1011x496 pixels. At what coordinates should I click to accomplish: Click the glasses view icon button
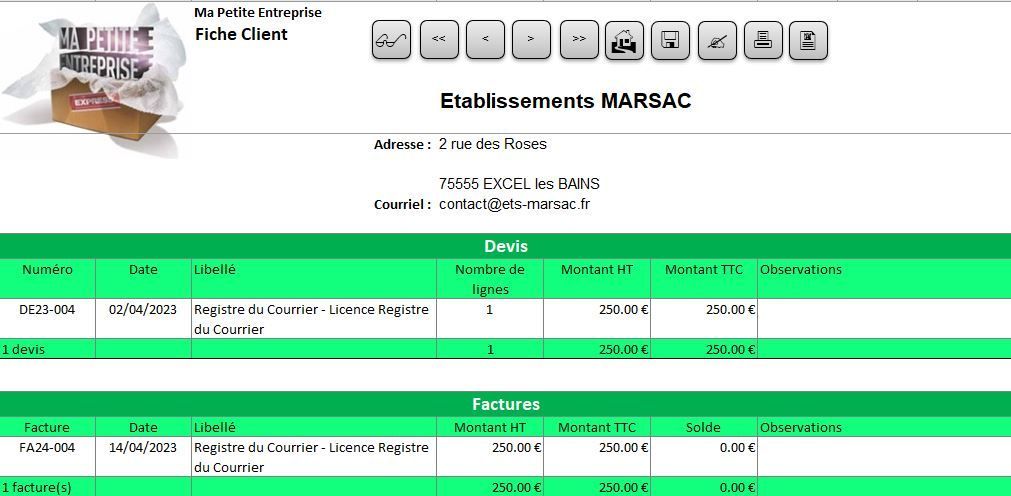coord(391,40)
